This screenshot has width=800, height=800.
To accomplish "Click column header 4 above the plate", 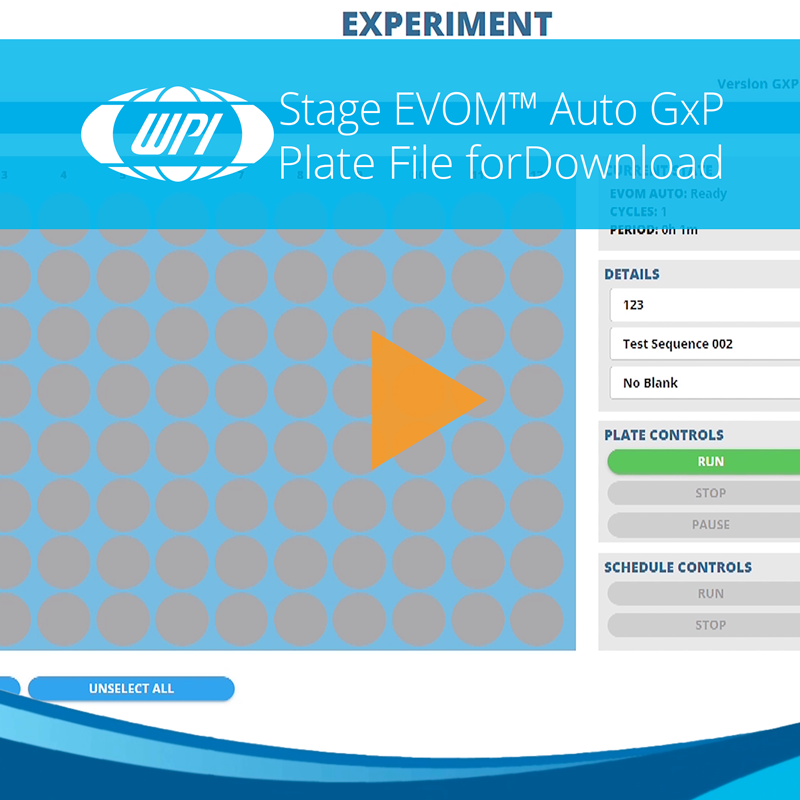I will point(63,173).
